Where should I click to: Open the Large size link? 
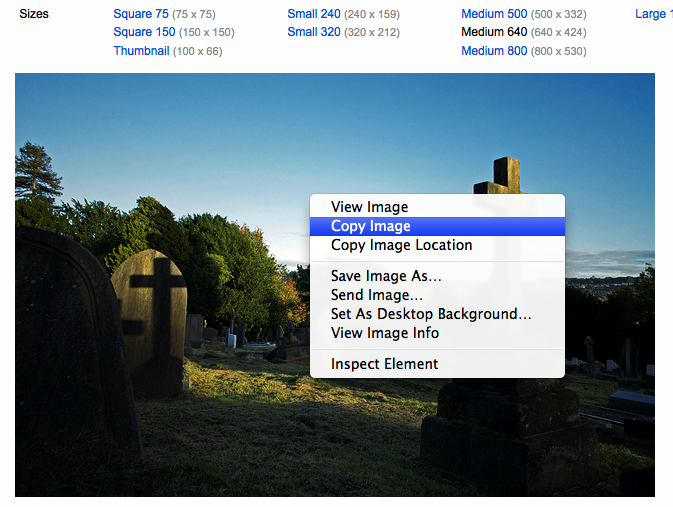pos(654,14)
